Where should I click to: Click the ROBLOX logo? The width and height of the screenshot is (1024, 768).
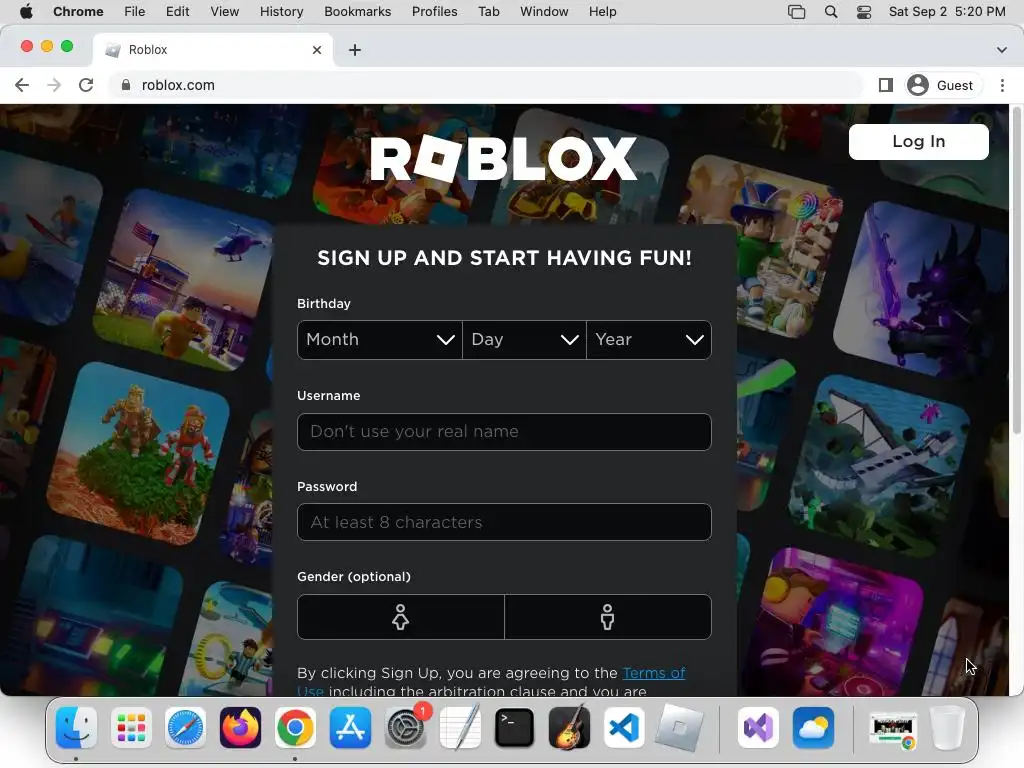[504, 159]
